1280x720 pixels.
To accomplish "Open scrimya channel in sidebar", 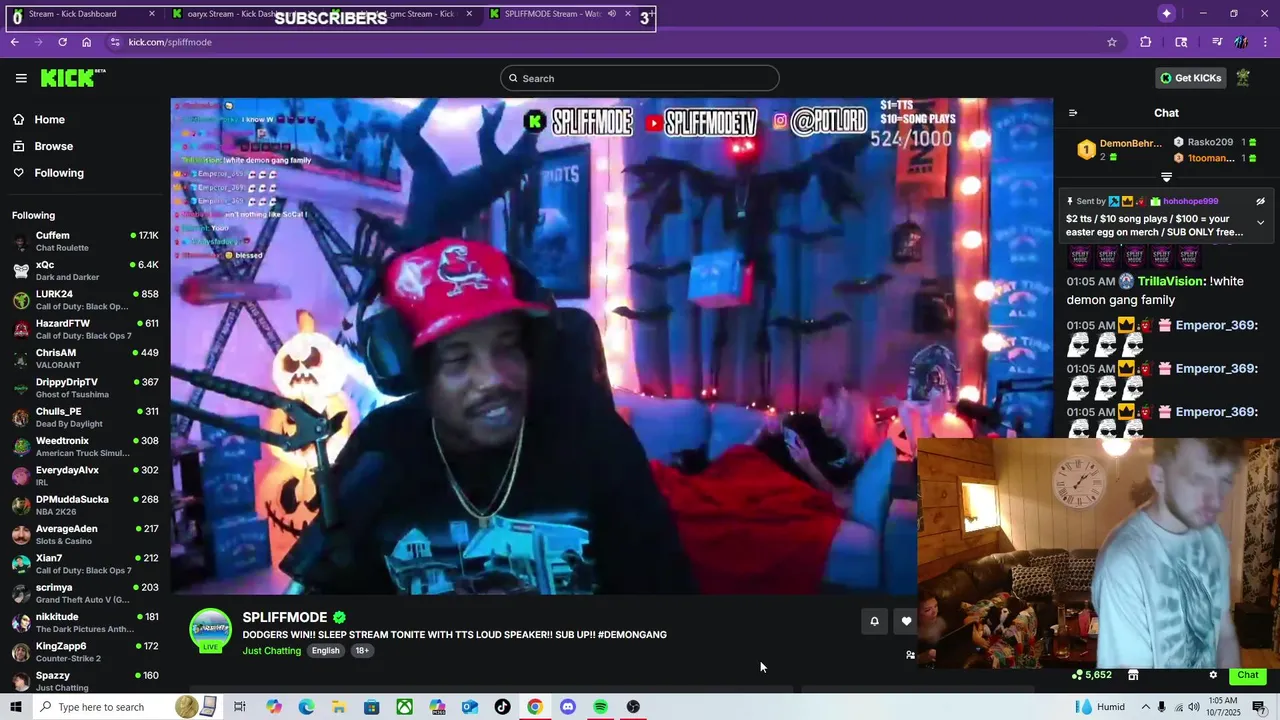I will coord(85,593).
